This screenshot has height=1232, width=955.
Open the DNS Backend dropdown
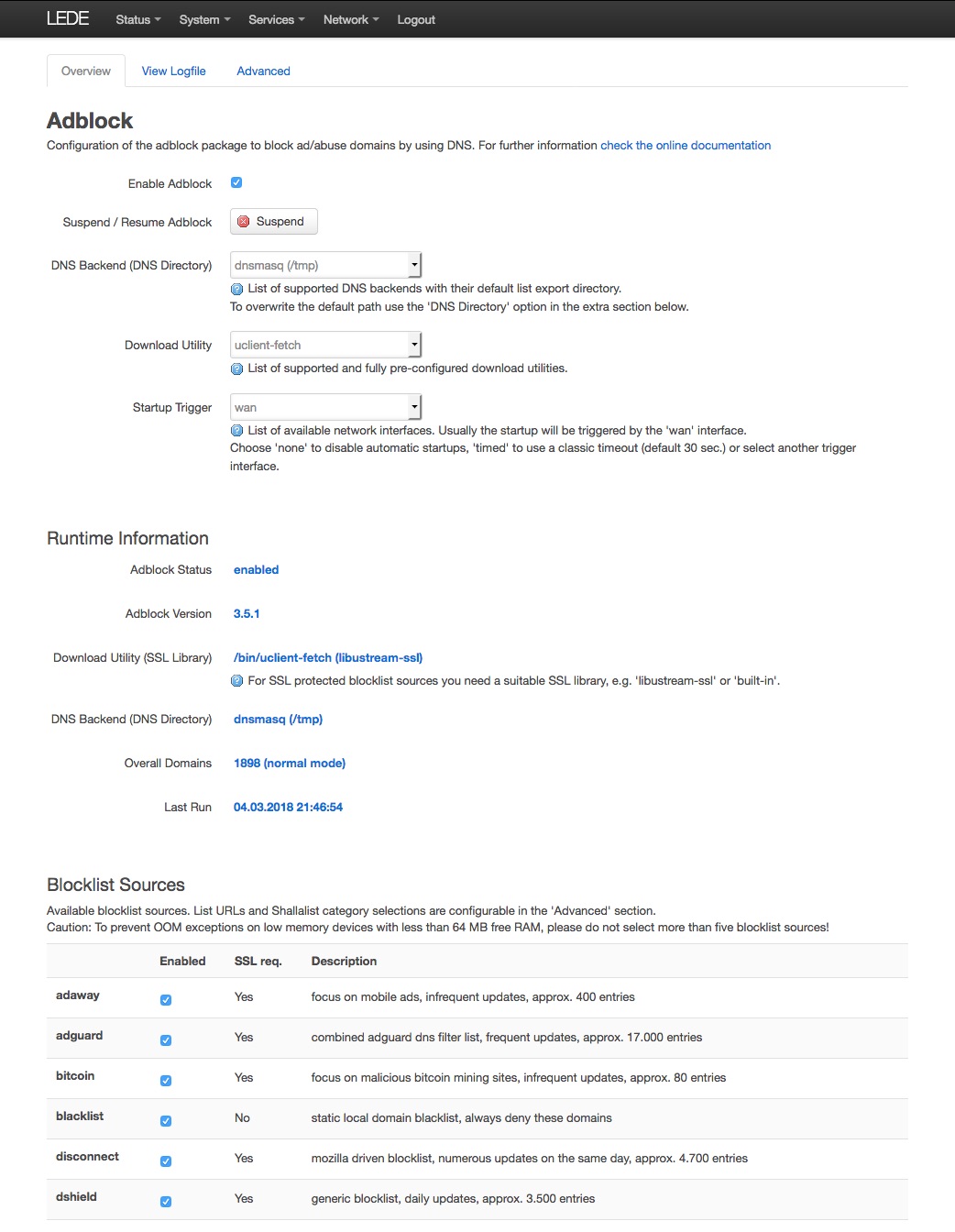pos(325,265)
